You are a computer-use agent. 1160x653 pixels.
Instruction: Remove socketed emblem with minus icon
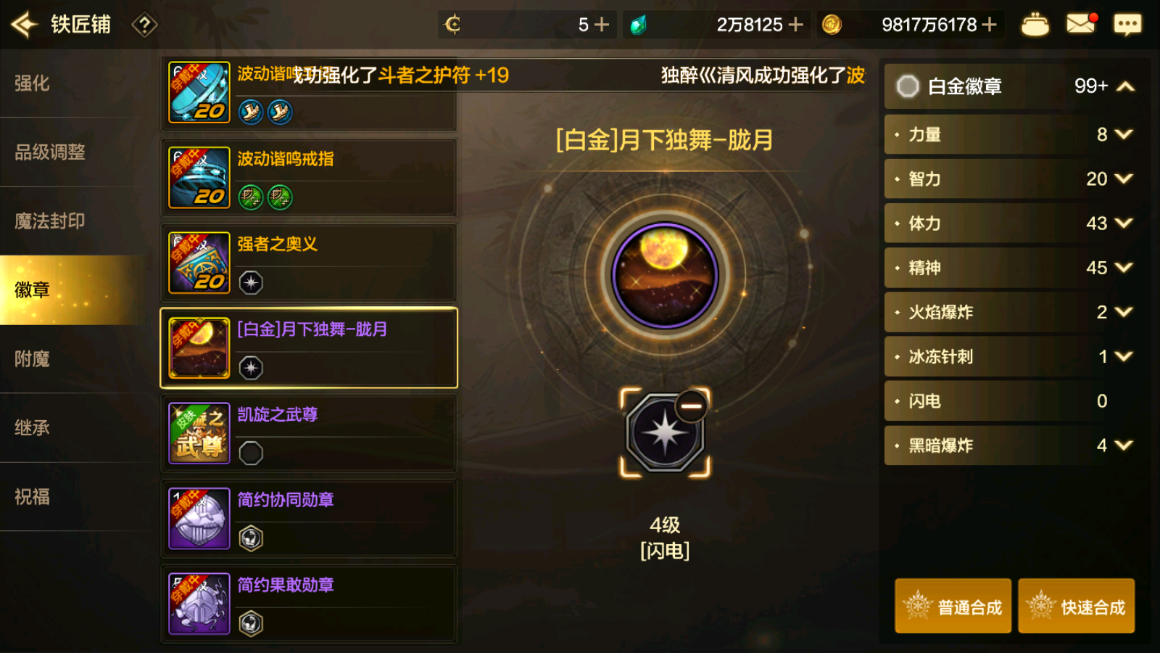tap(691, 406)
